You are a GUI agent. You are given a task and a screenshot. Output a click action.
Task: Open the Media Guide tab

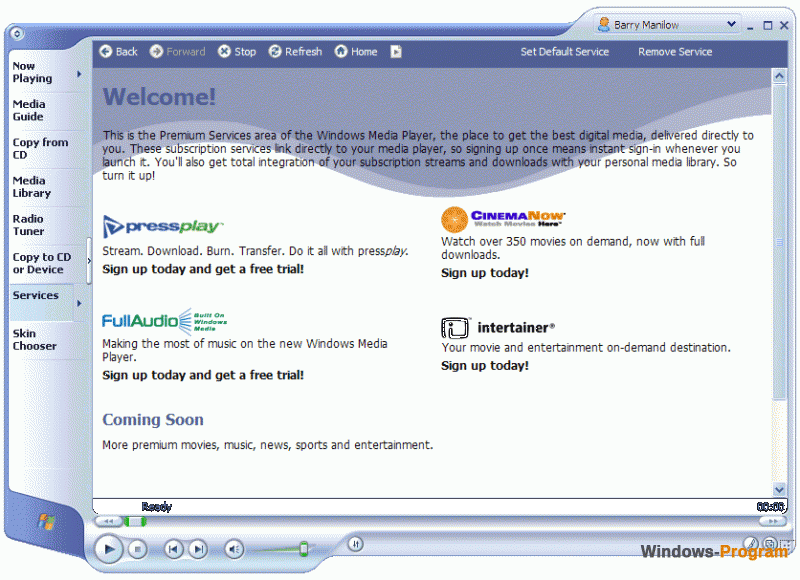[x=29, y=110]
